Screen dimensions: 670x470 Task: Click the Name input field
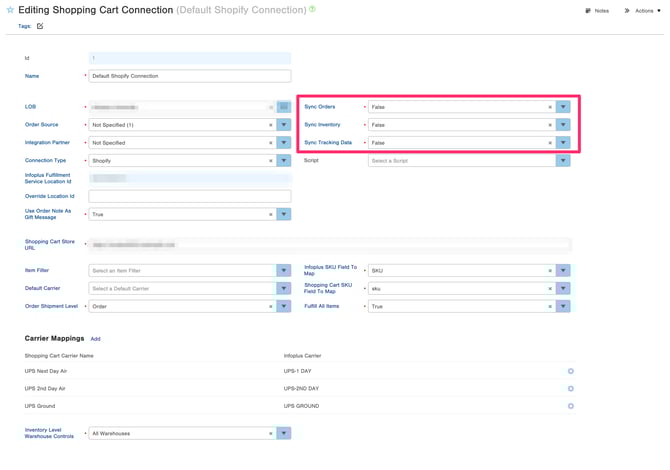point(189,76)
